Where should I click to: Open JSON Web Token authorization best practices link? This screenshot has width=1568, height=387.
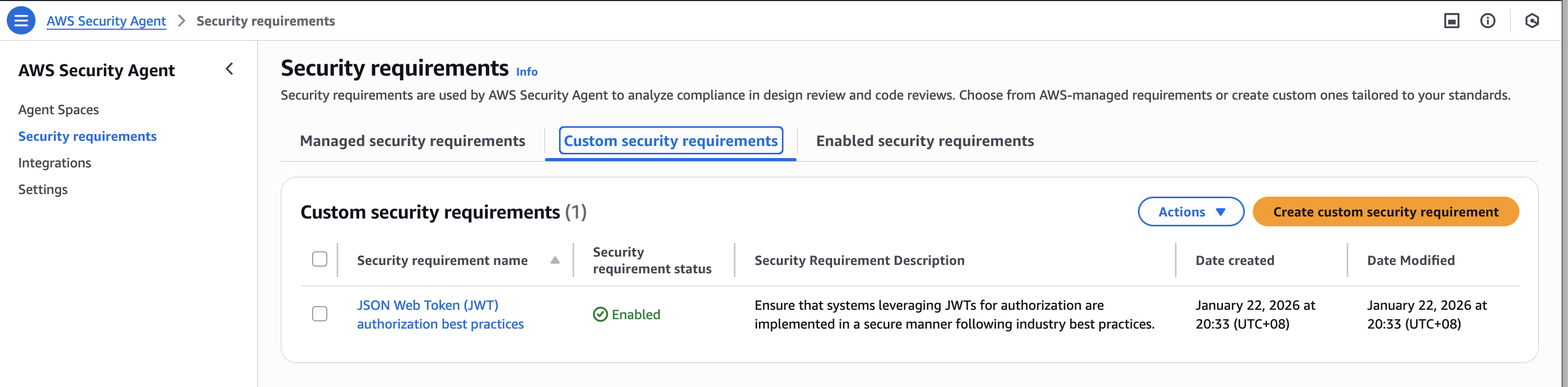pyautogui.click(x=439, y=315)
